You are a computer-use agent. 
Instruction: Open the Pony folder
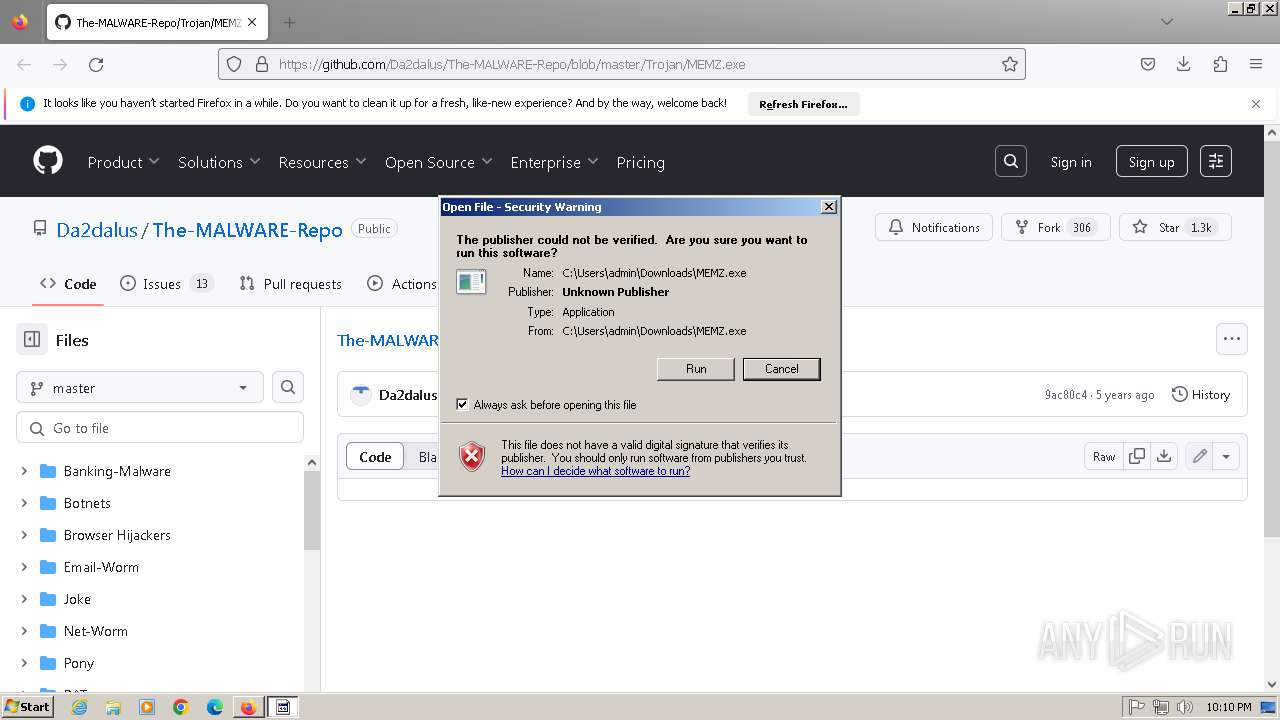[x=79, y=663]
